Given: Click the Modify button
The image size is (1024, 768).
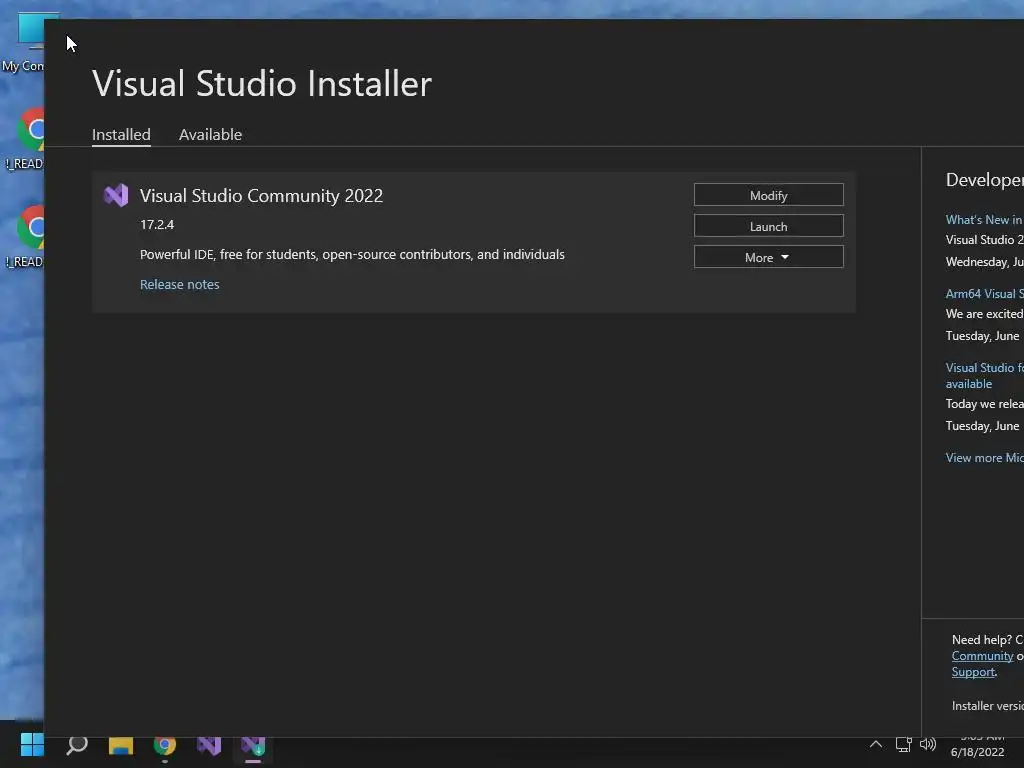Looking at the screenshot, I should point(768,195).
